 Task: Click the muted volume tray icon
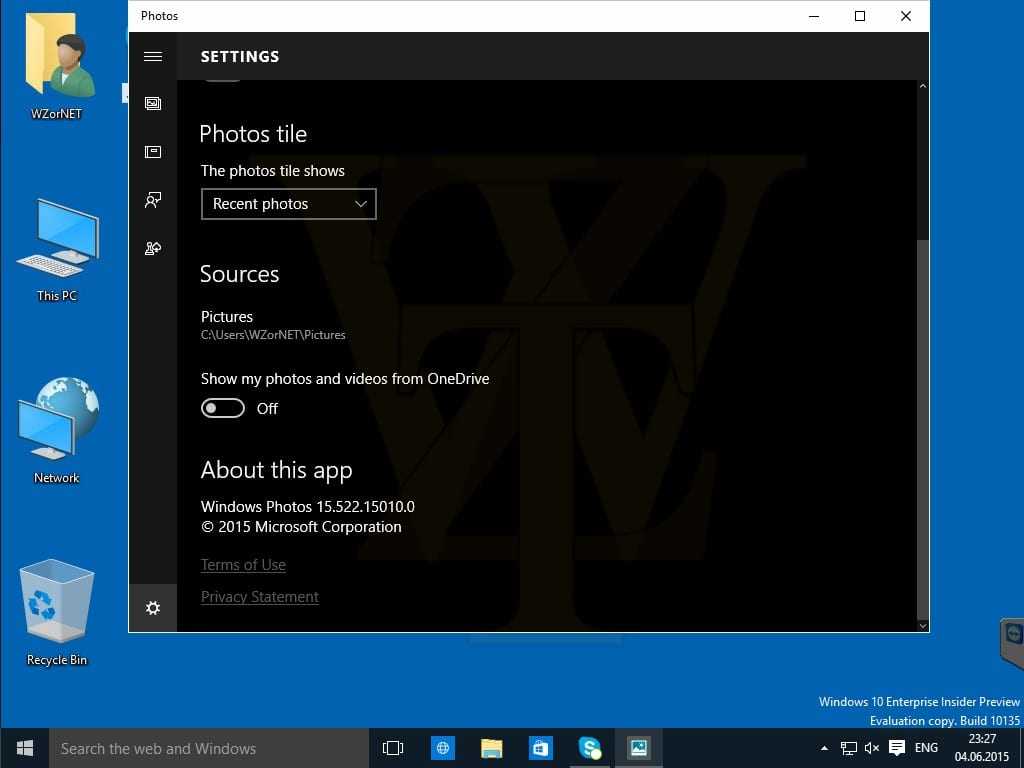[872, 748]
